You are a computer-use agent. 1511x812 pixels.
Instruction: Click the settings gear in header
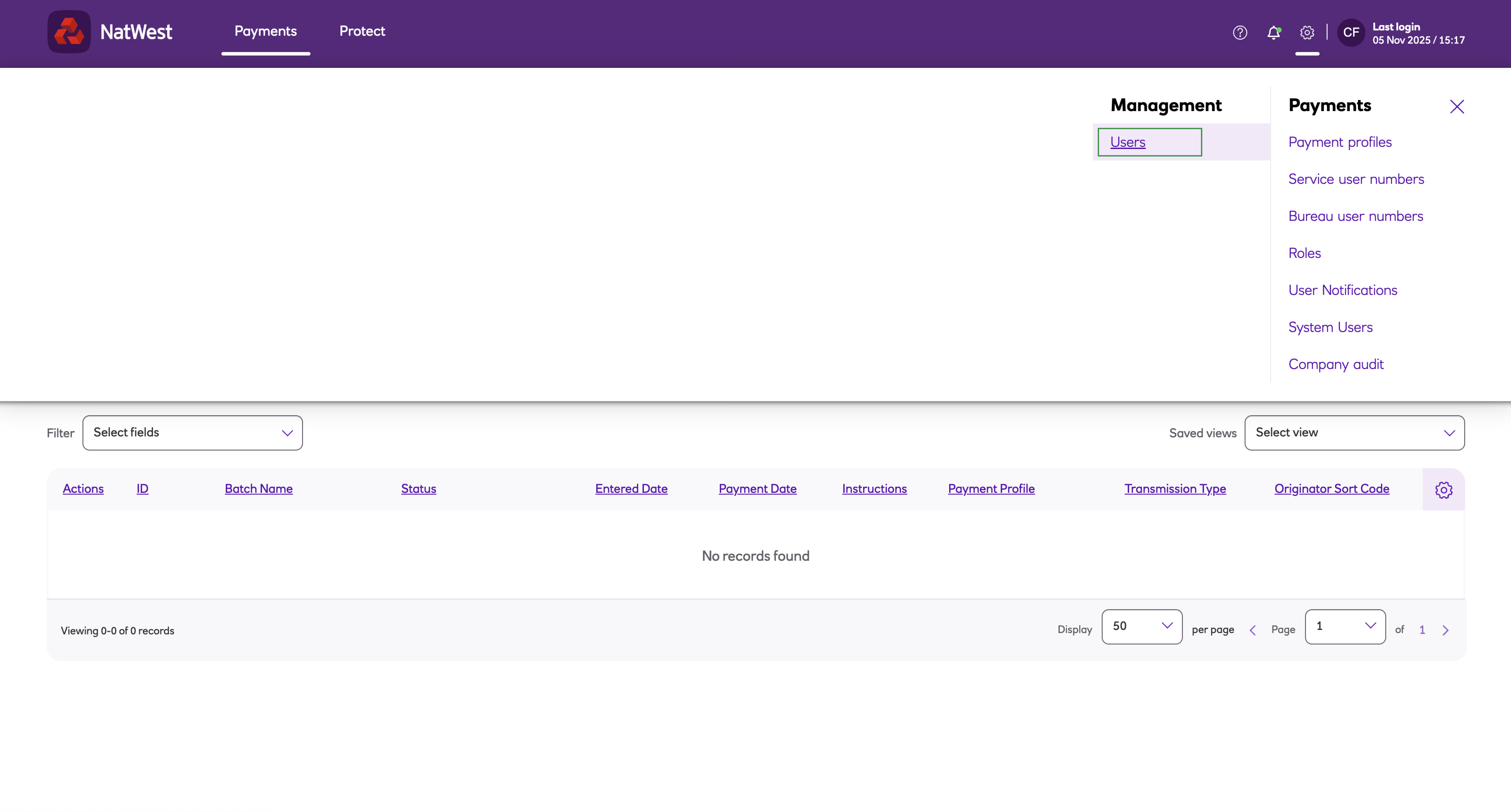click(x=1307, y=33)
